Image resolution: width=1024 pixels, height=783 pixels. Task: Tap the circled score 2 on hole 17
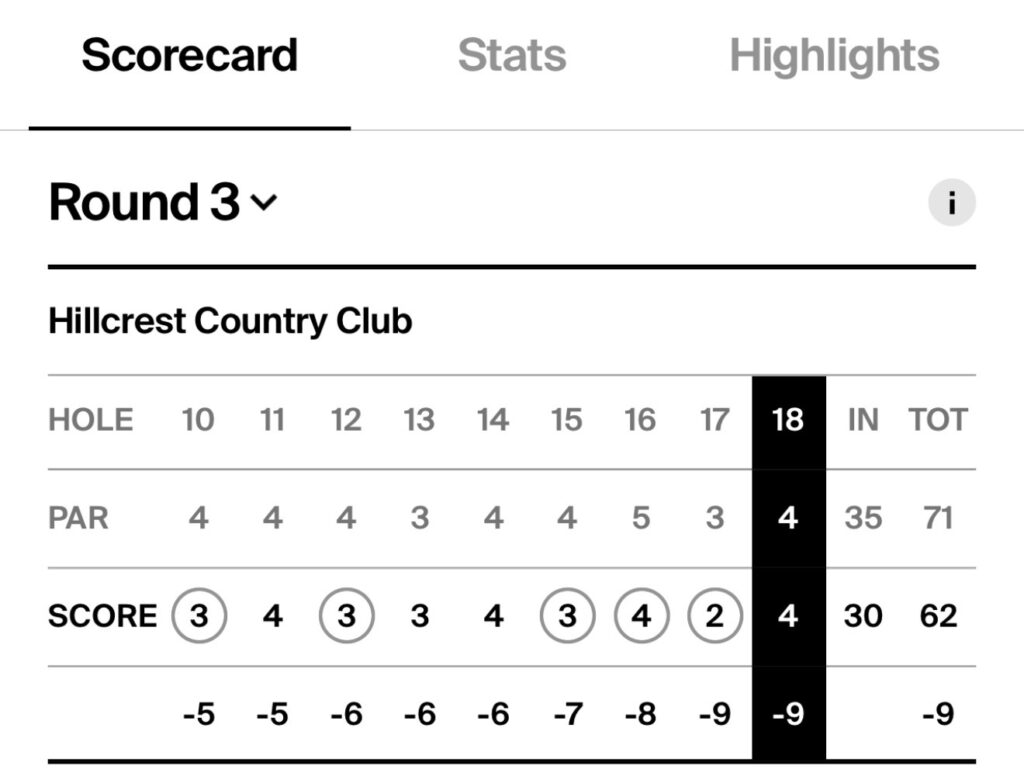pos(715,616)
